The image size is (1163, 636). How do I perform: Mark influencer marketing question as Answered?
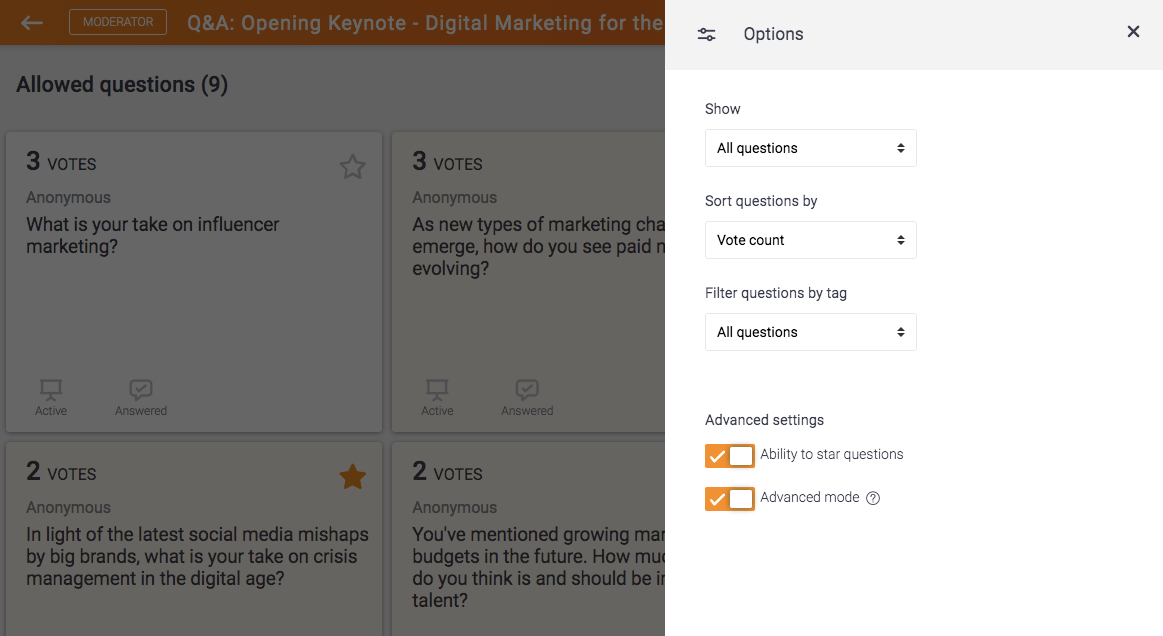coord(141,397)
